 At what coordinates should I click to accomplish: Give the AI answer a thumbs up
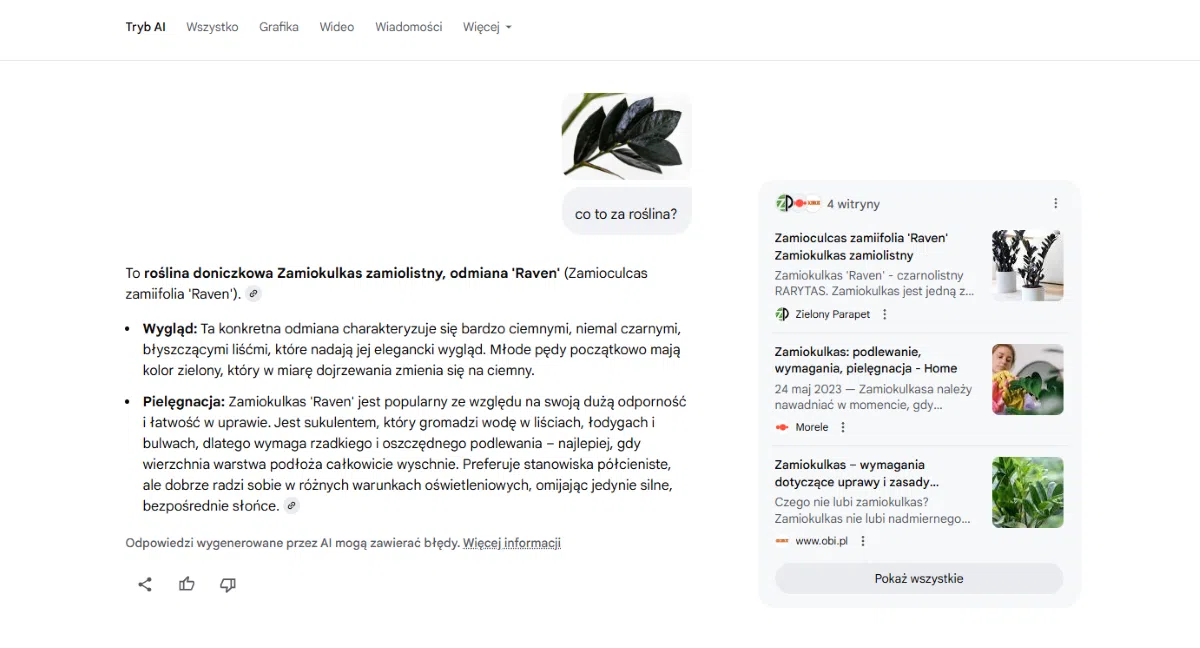[186, 584]
